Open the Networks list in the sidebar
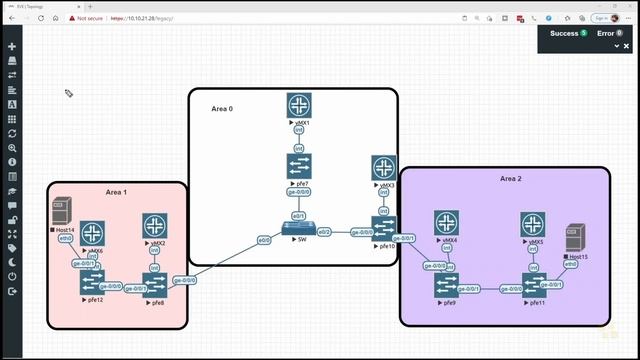 pos(12,75)
